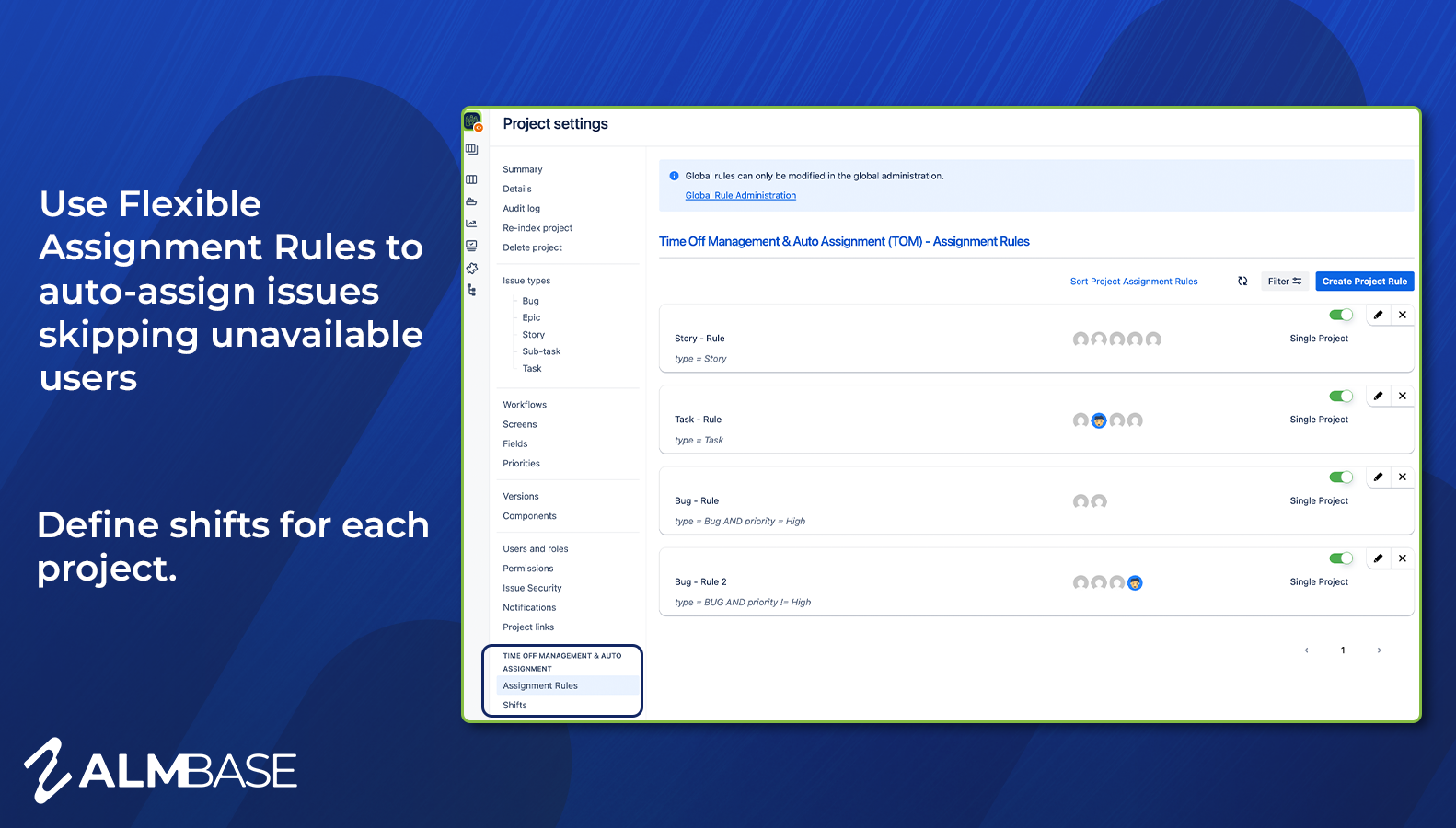Click the refresh rules icon

pyautogui.click(x=1242, y=282)
